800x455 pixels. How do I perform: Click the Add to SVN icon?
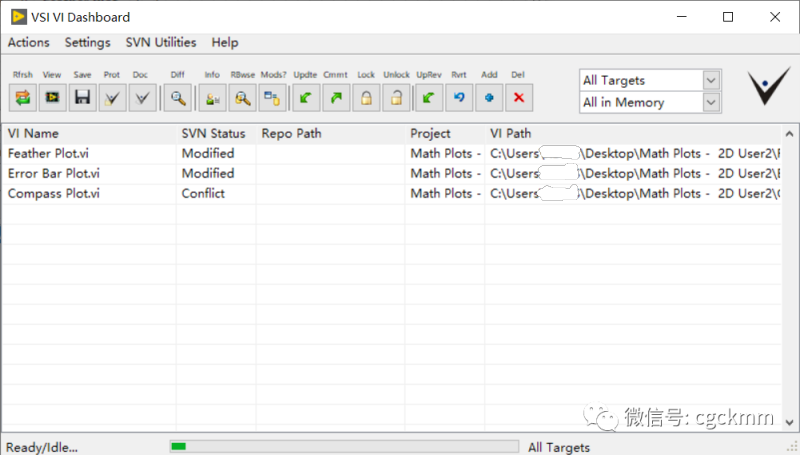pyautogui.click(x=489, y=97)
